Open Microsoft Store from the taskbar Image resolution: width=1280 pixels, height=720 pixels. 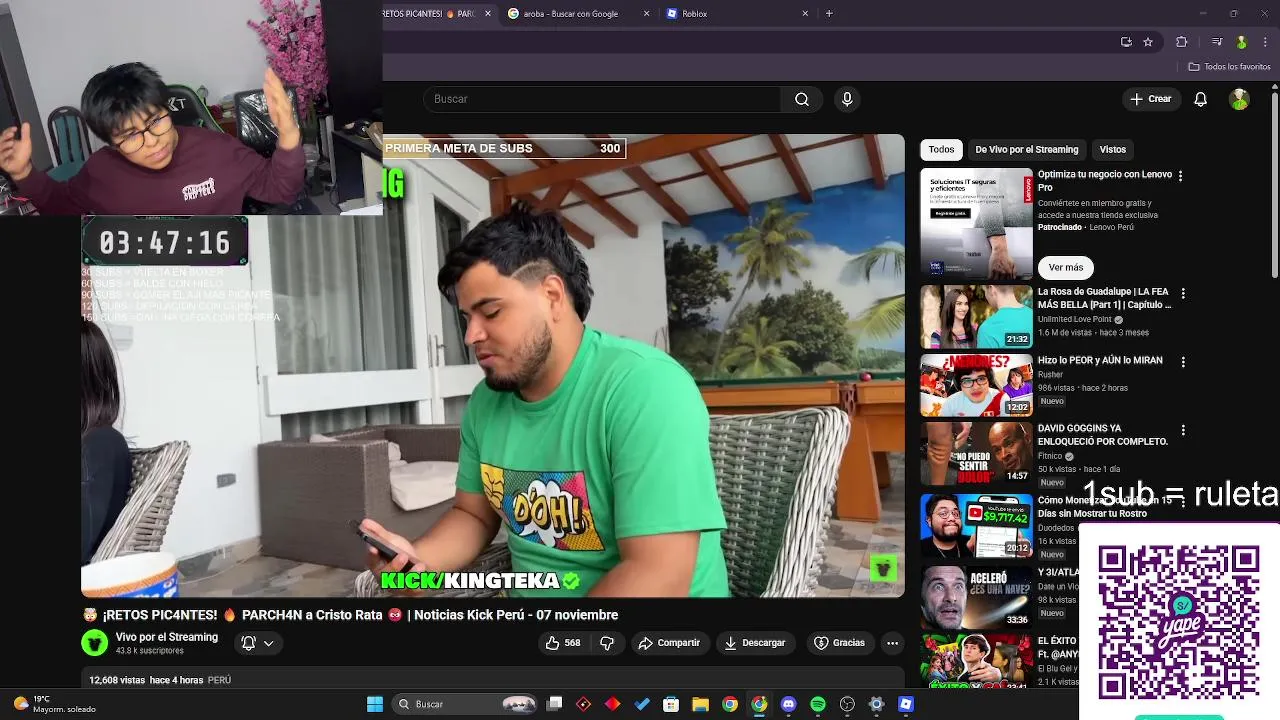(x=671, y=704)
